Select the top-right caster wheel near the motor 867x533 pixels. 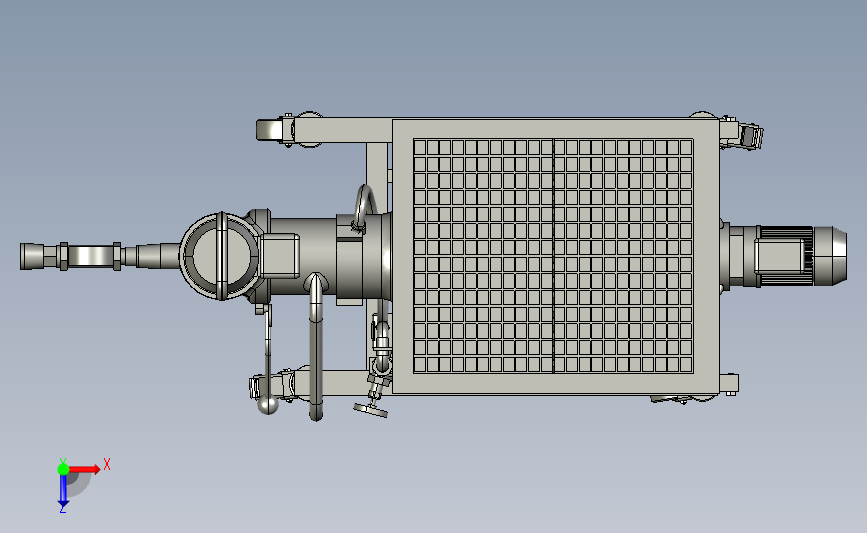750,136
